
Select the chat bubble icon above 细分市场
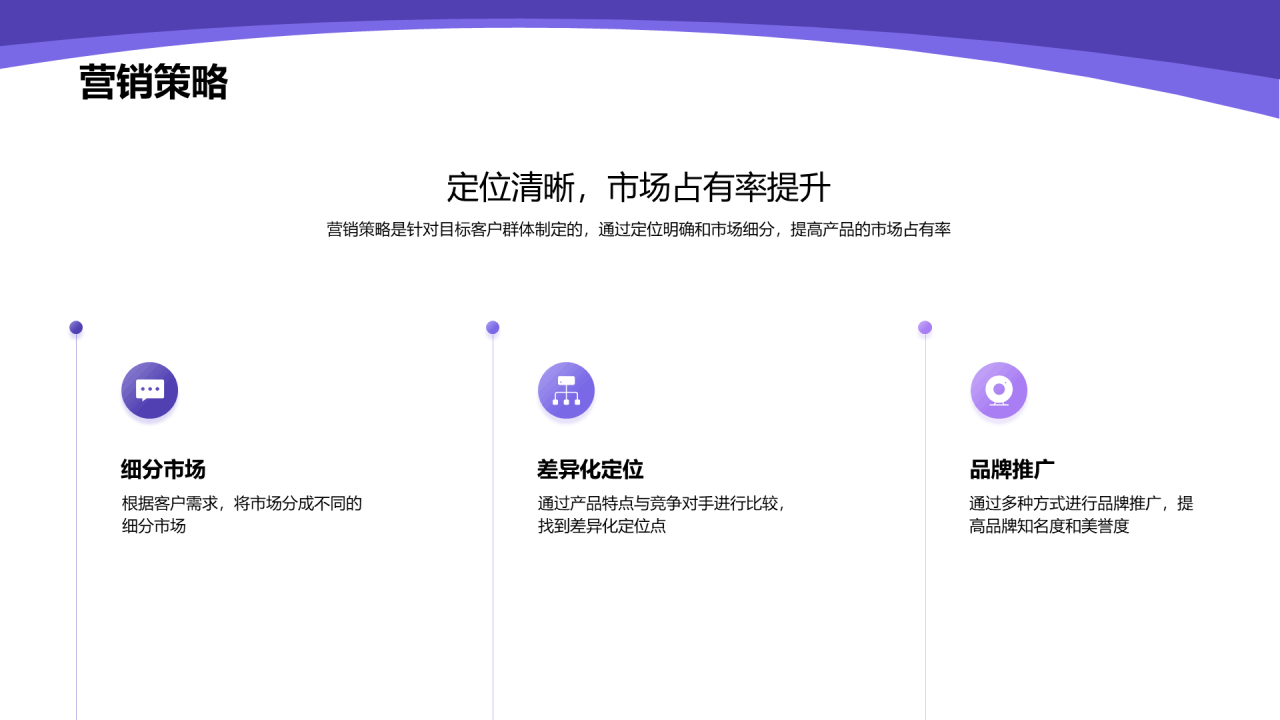pos(149,390)
